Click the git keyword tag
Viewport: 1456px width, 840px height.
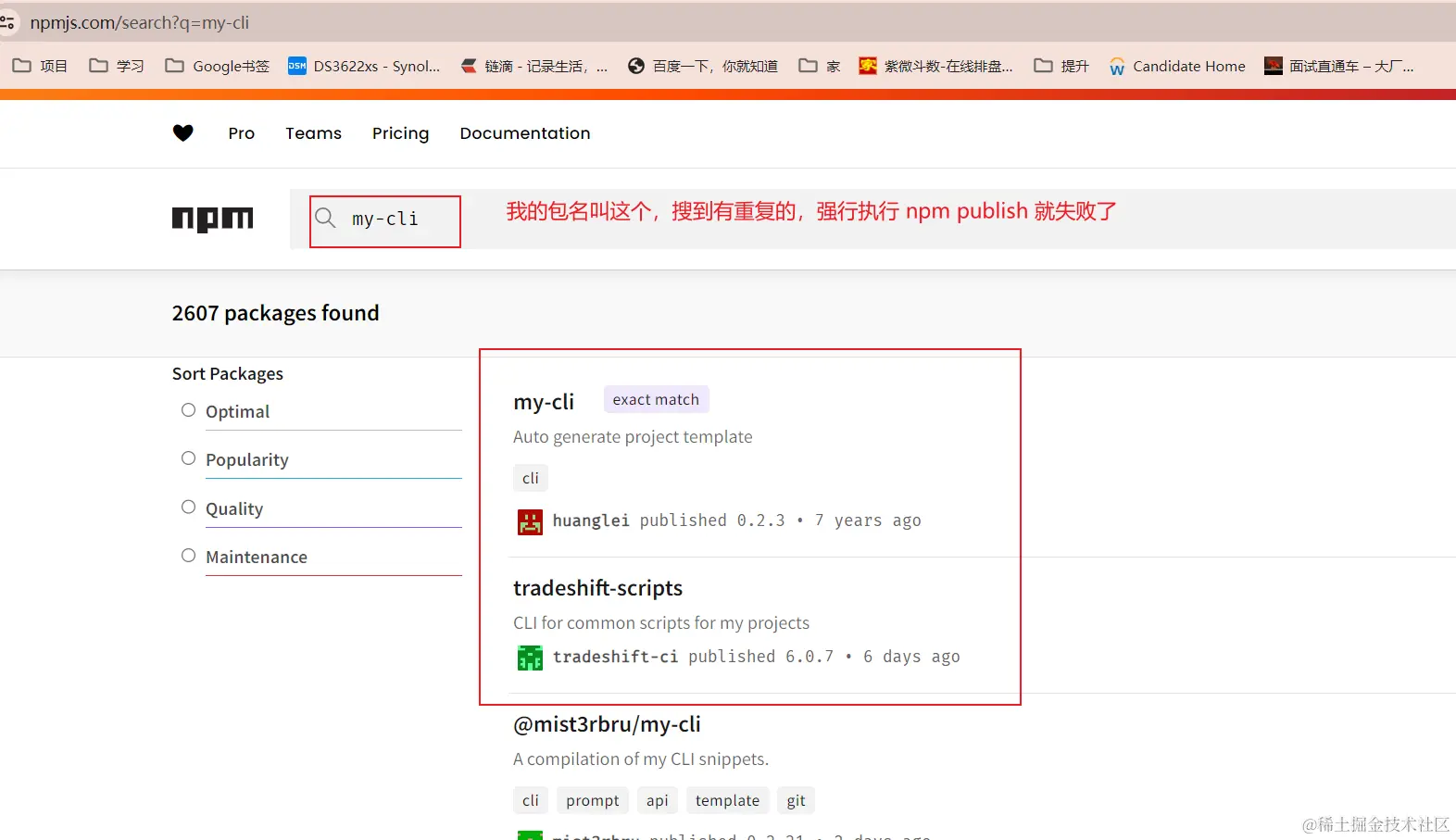tap(797, 800)
